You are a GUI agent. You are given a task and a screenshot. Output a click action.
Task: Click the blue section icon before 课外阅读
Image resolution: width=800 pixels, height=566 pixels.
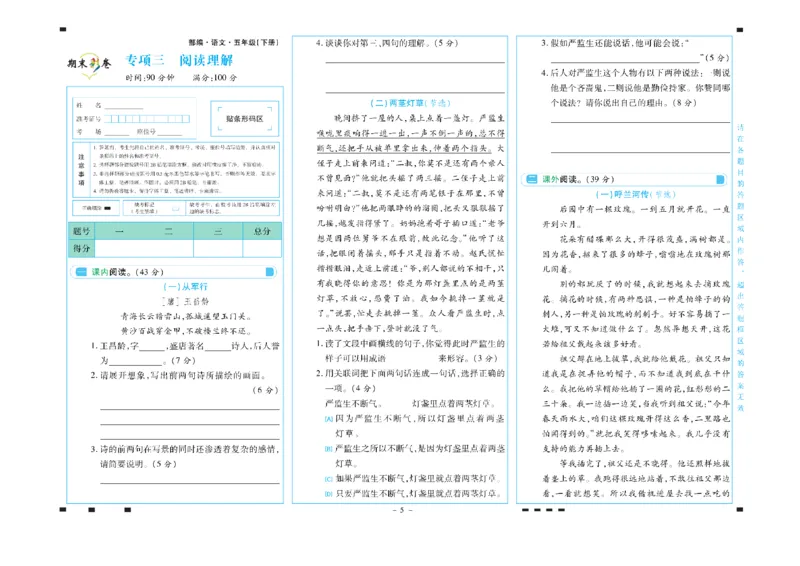532,179
